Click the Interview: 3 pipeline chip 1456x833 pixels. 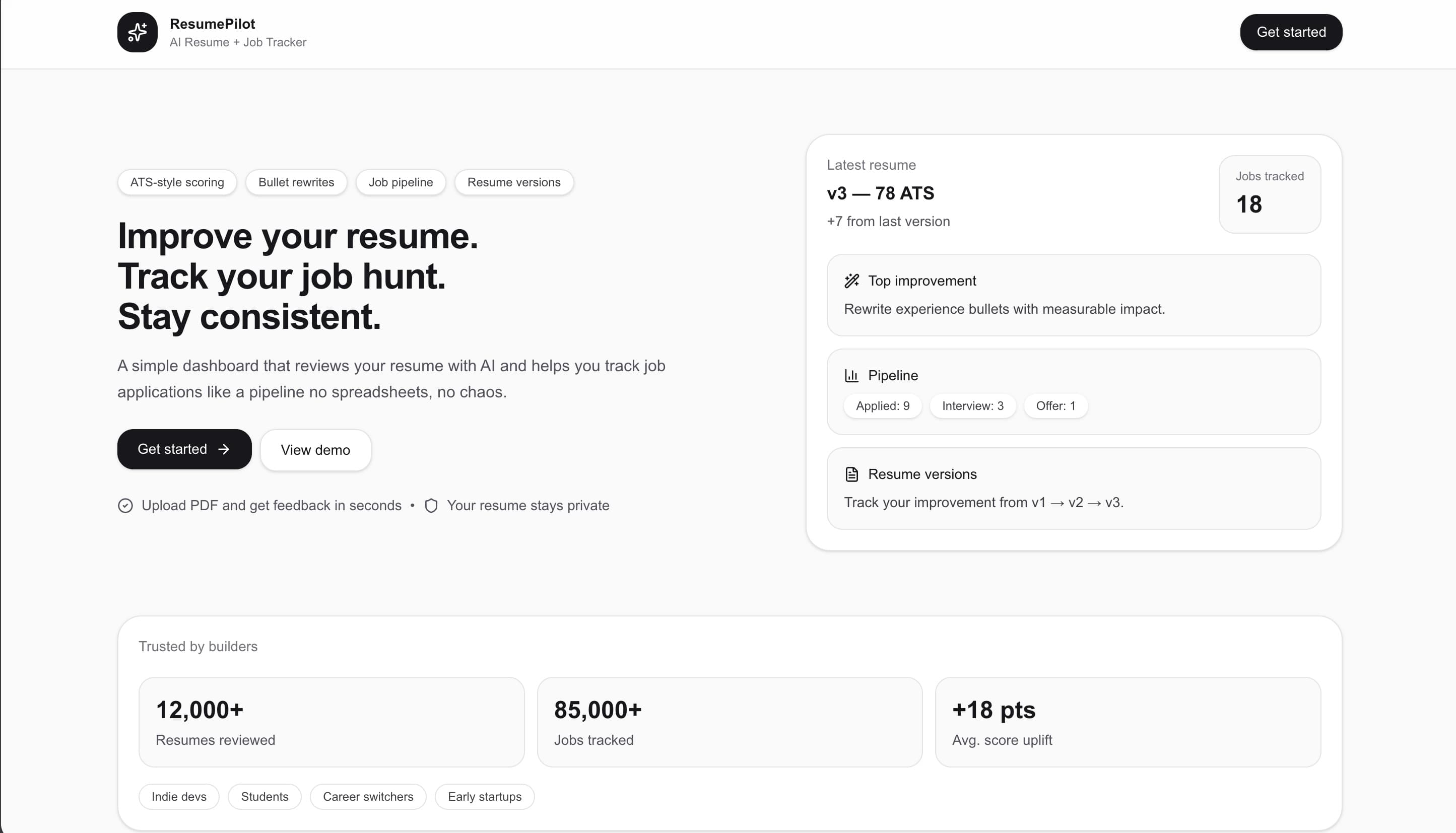click(972, 405)
